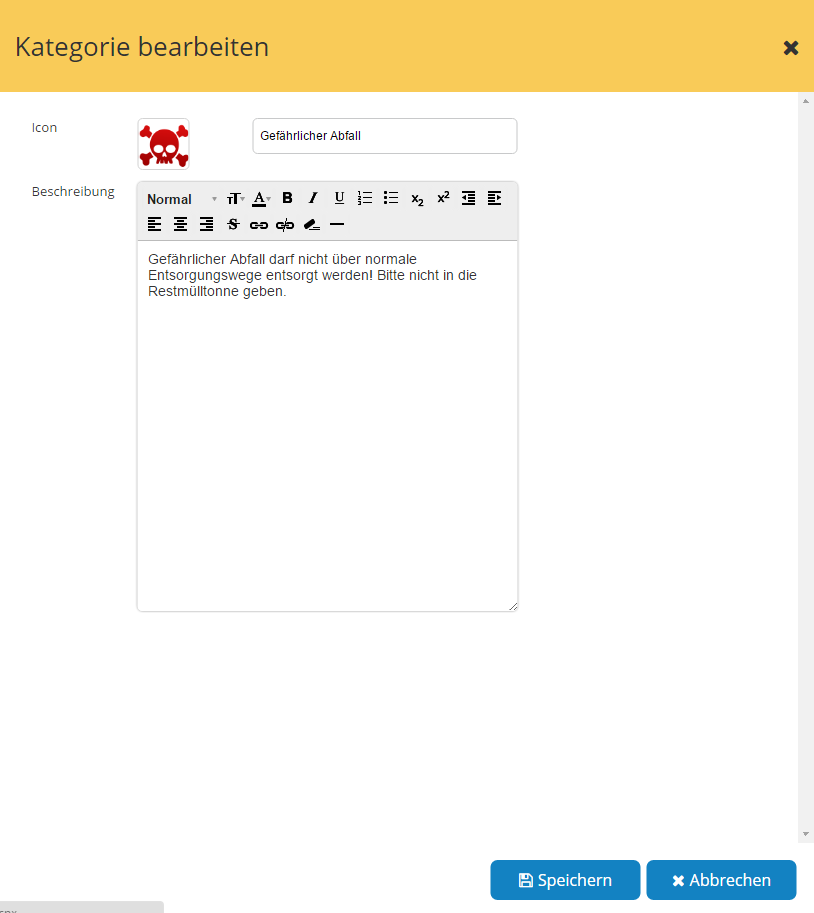Decrease indent (outdent) of text
The height and width of the screenshot is (913, 814).
469,199
